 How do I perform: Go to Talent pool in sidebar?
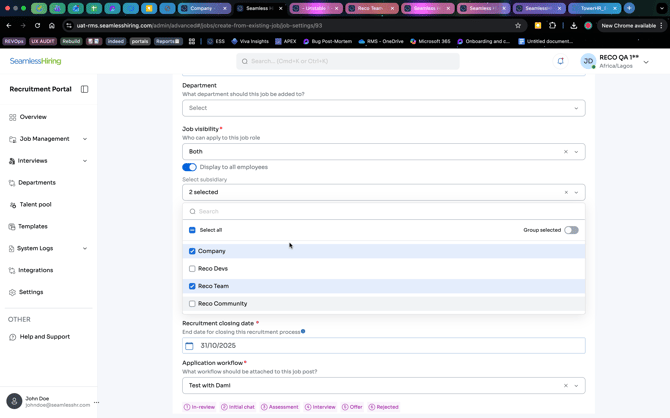click(x=35, y=204)
